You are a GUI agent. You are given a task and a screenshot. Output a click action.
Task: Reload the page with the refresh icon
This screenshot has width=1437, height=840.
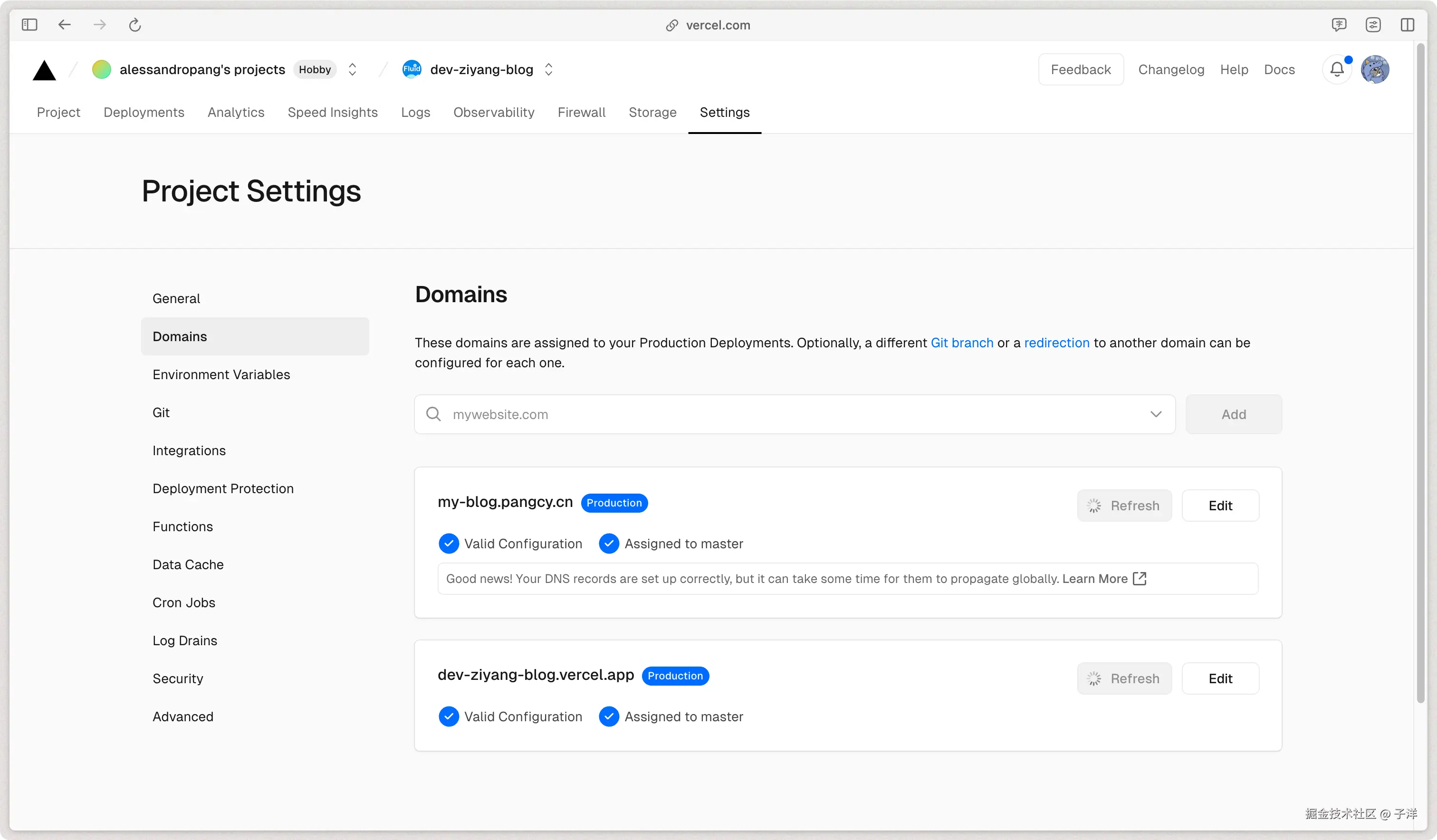tap(134, 25)
